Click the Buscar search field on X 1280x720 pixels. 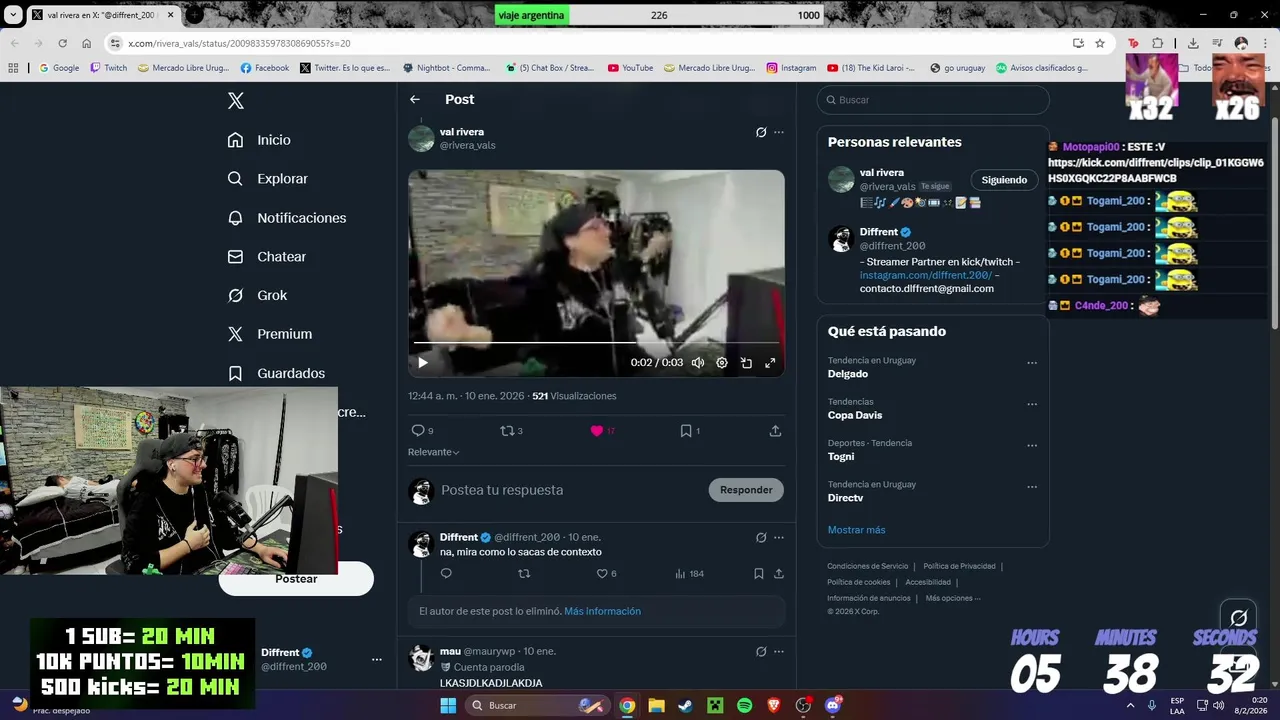933,100
